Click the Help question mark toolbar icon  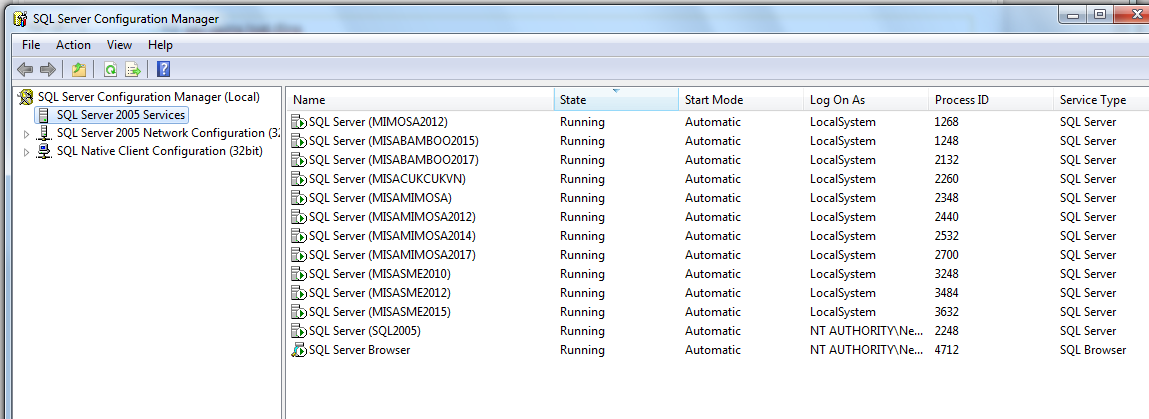163,70
